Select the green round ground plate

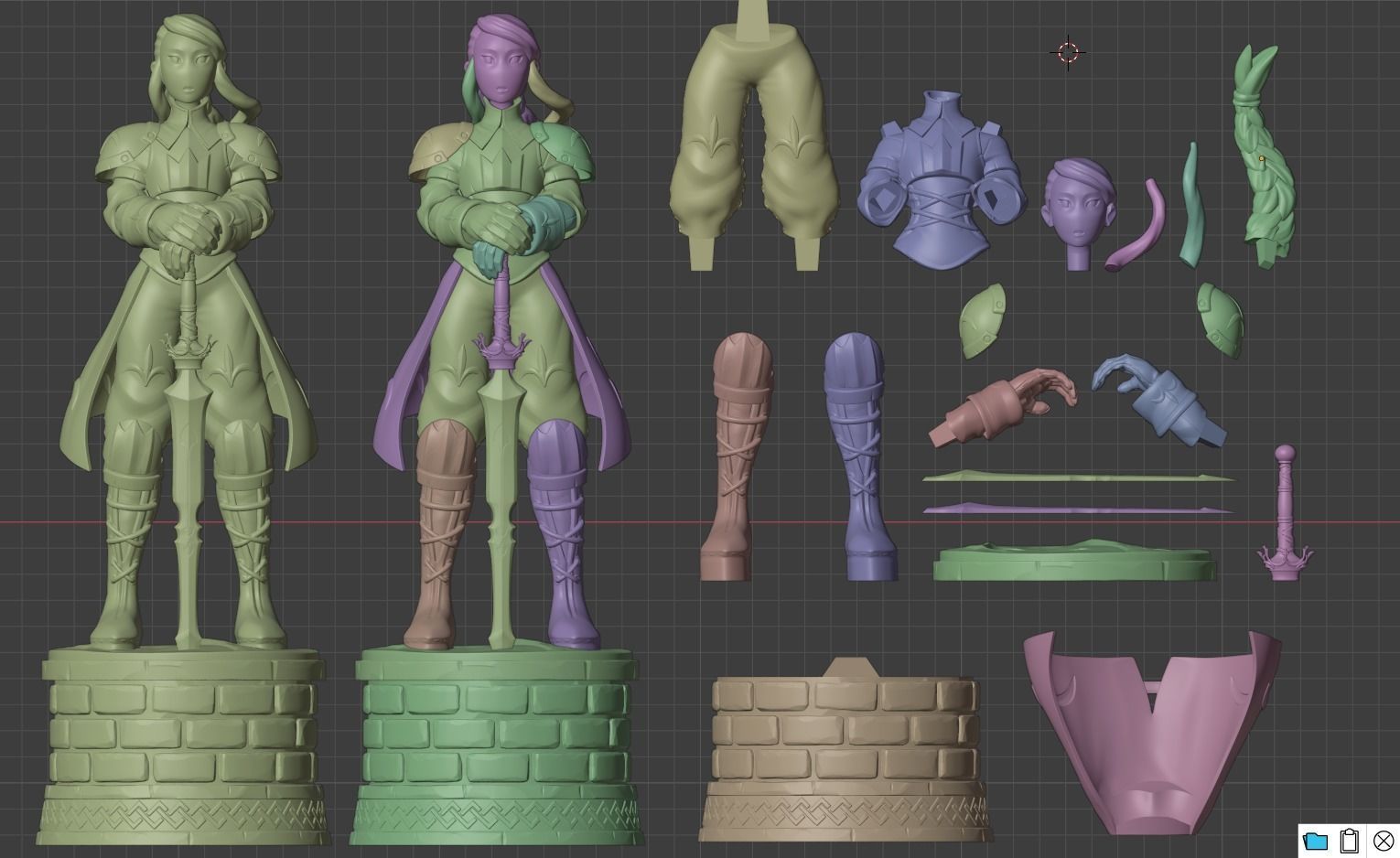click(1075, 560)
